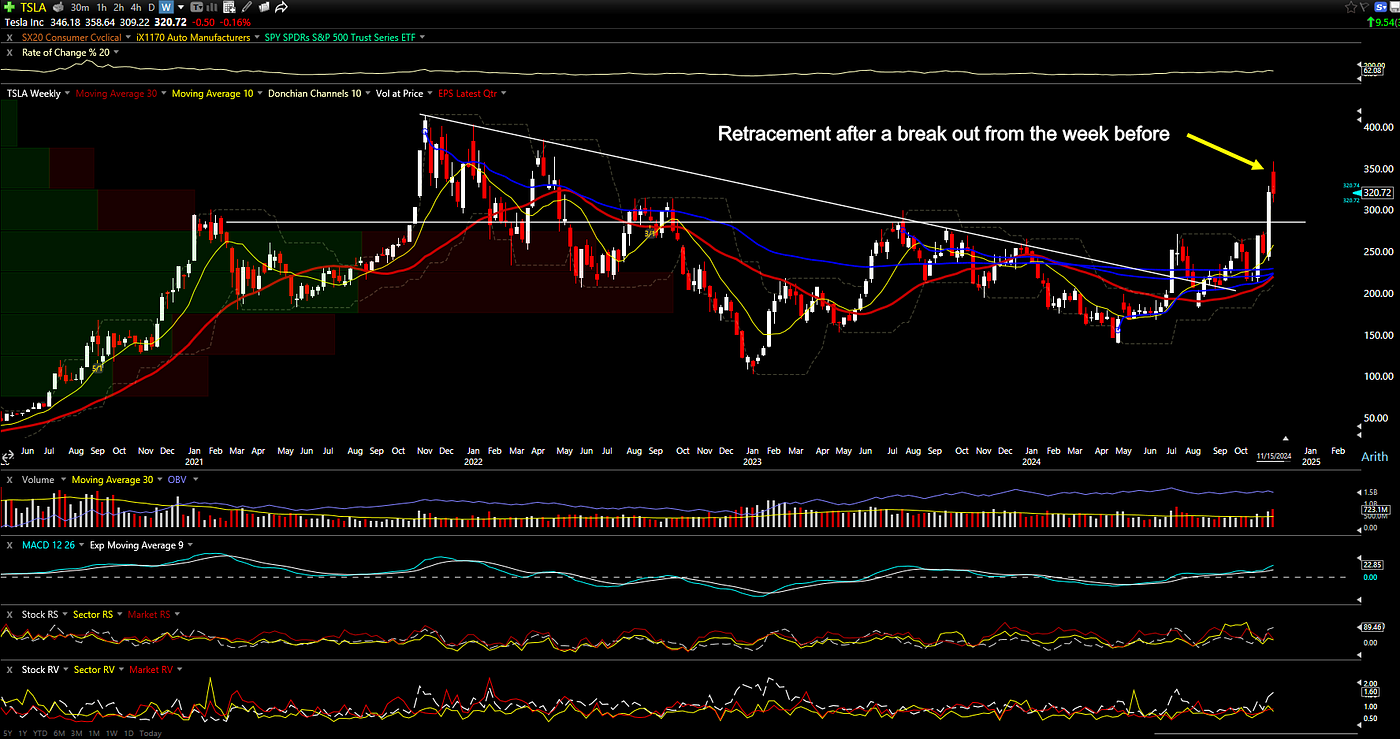Close the Stock RS pane with its X
The width and height of the screenshot is (1400, 739).
coord(10,613)
